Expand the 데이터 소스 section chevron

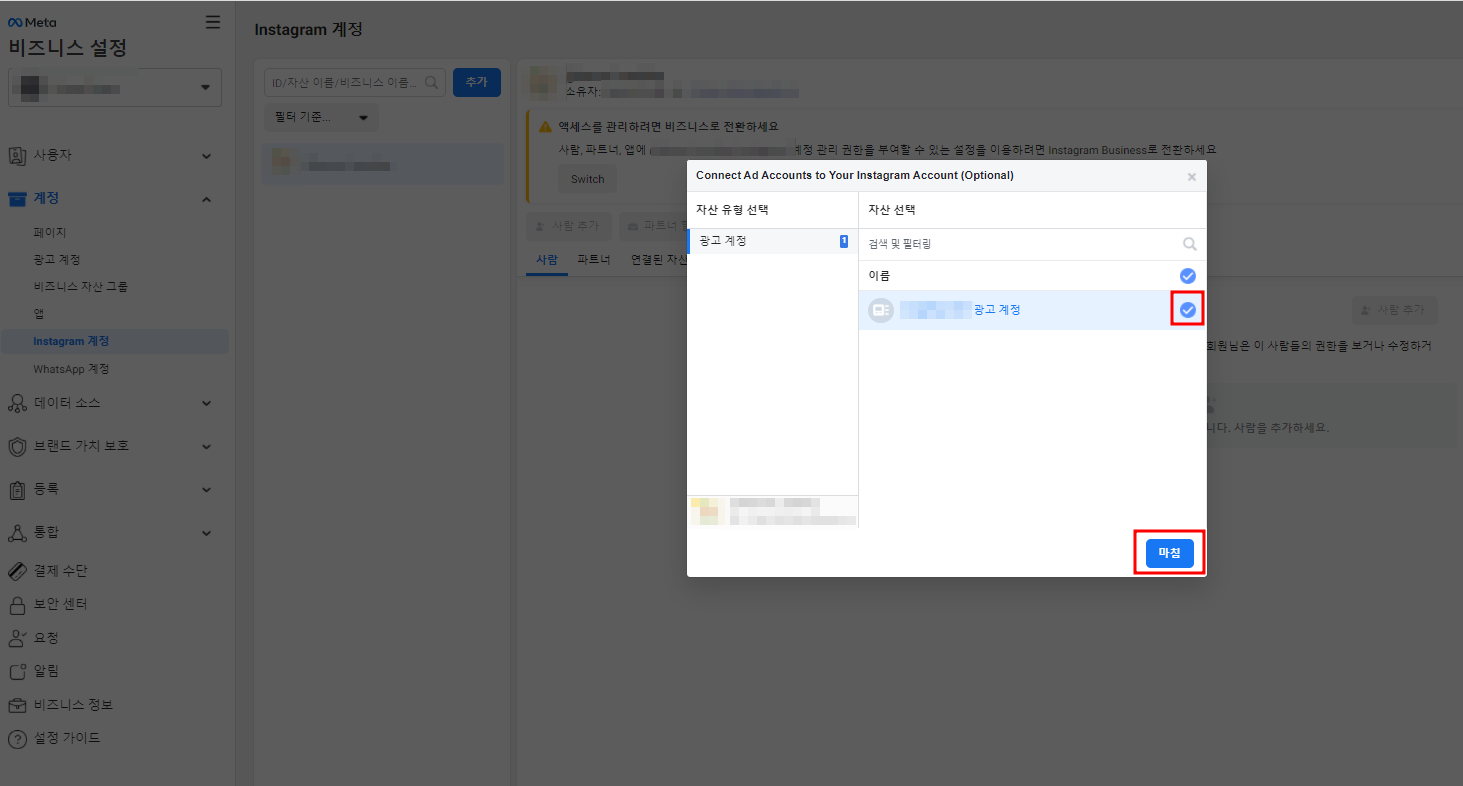coord(207,403)
